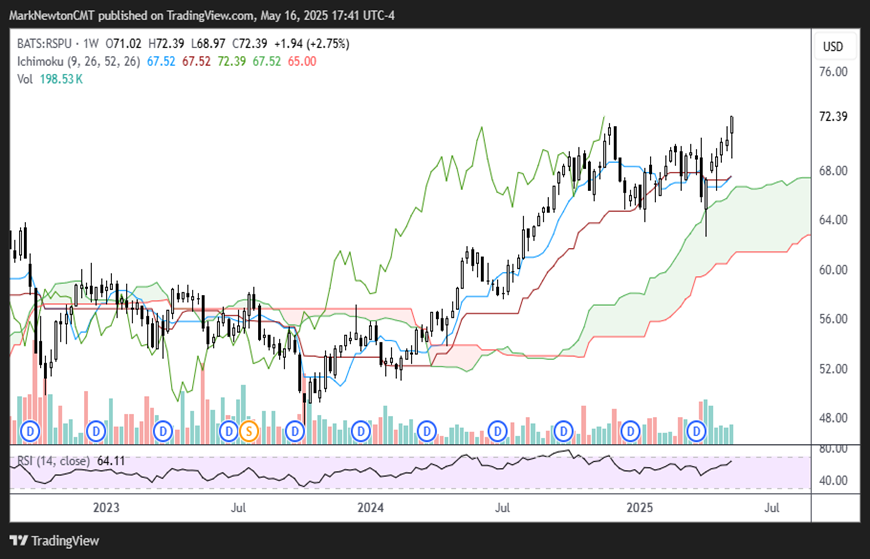The height and width of the screenshot is (559, 870).
Task: Click the open value O71.02
Action: tap(124, 44)
